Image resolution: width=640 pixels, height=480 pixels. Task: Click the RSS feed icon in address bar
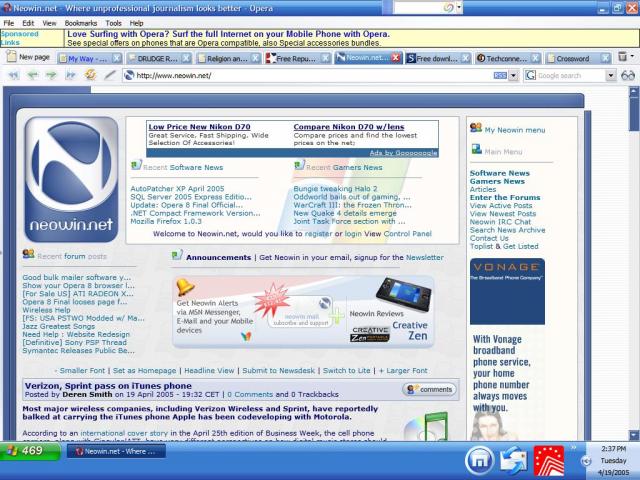pos(500,76)
